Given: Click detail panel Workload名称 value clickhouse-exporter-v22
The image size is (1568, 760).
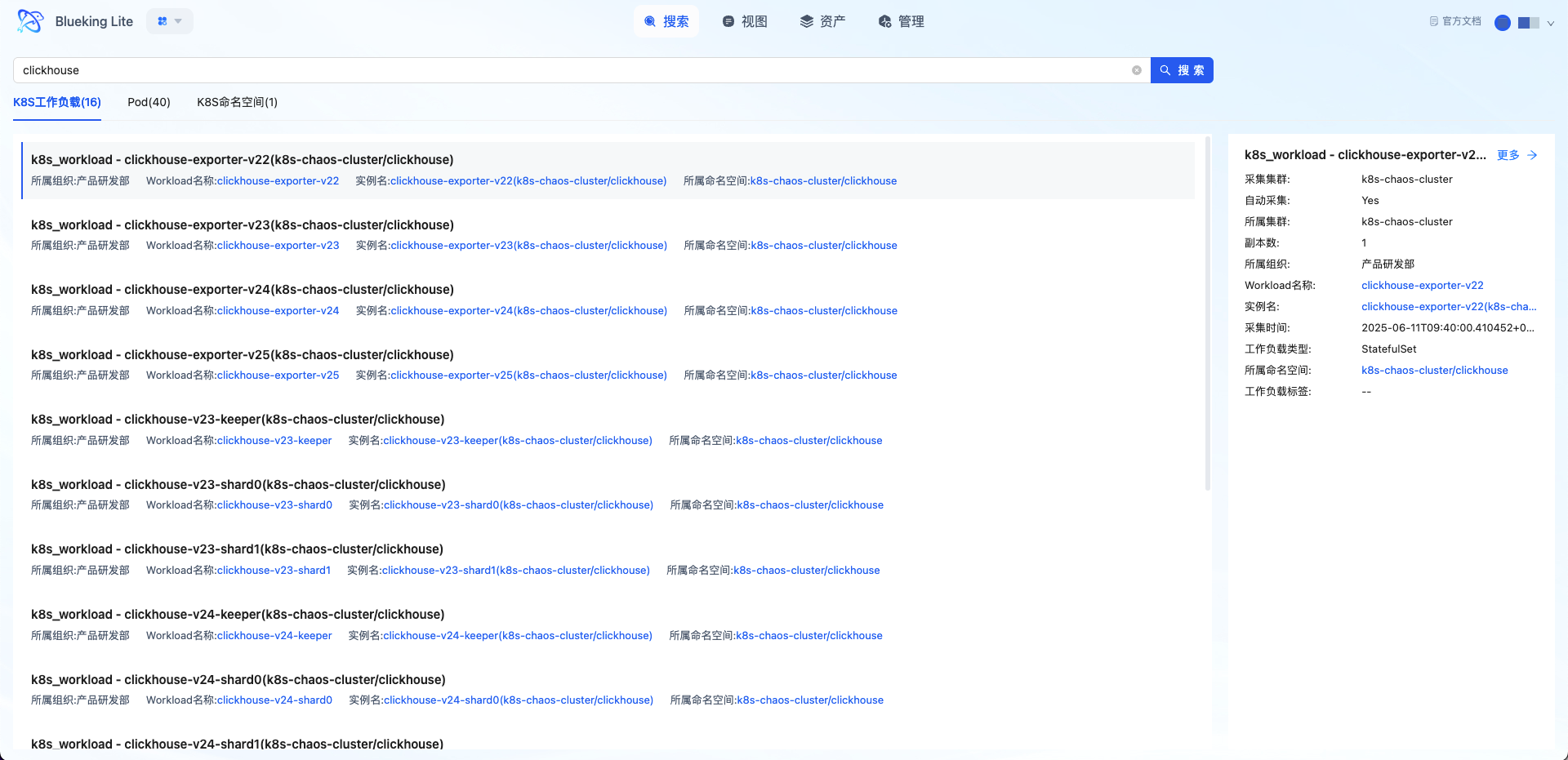Looking at the screenshot, I should click(1423, 286).
